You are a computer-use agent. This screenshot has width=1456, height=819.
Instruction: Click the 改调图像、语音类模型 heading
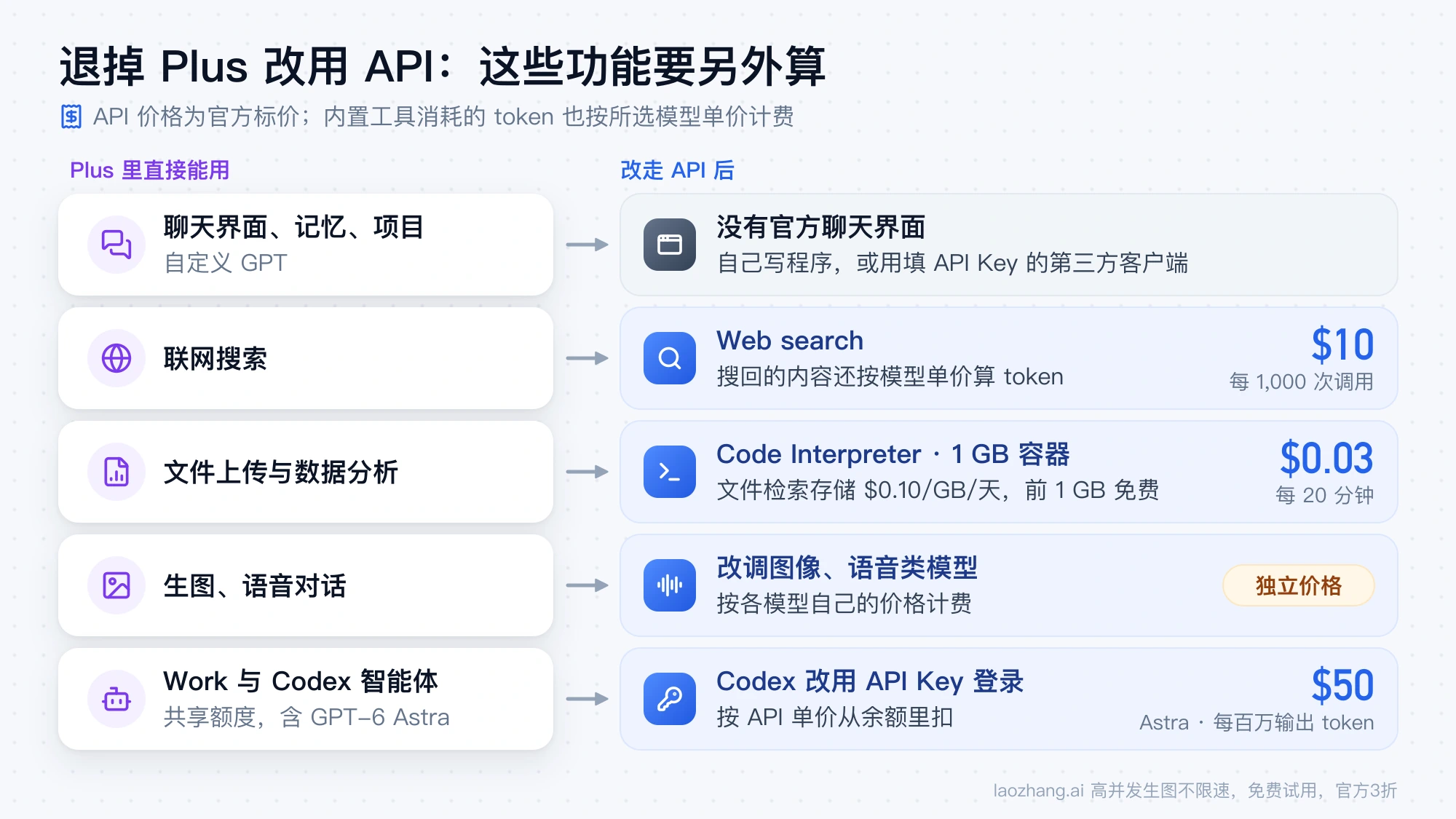pos(847,568)
